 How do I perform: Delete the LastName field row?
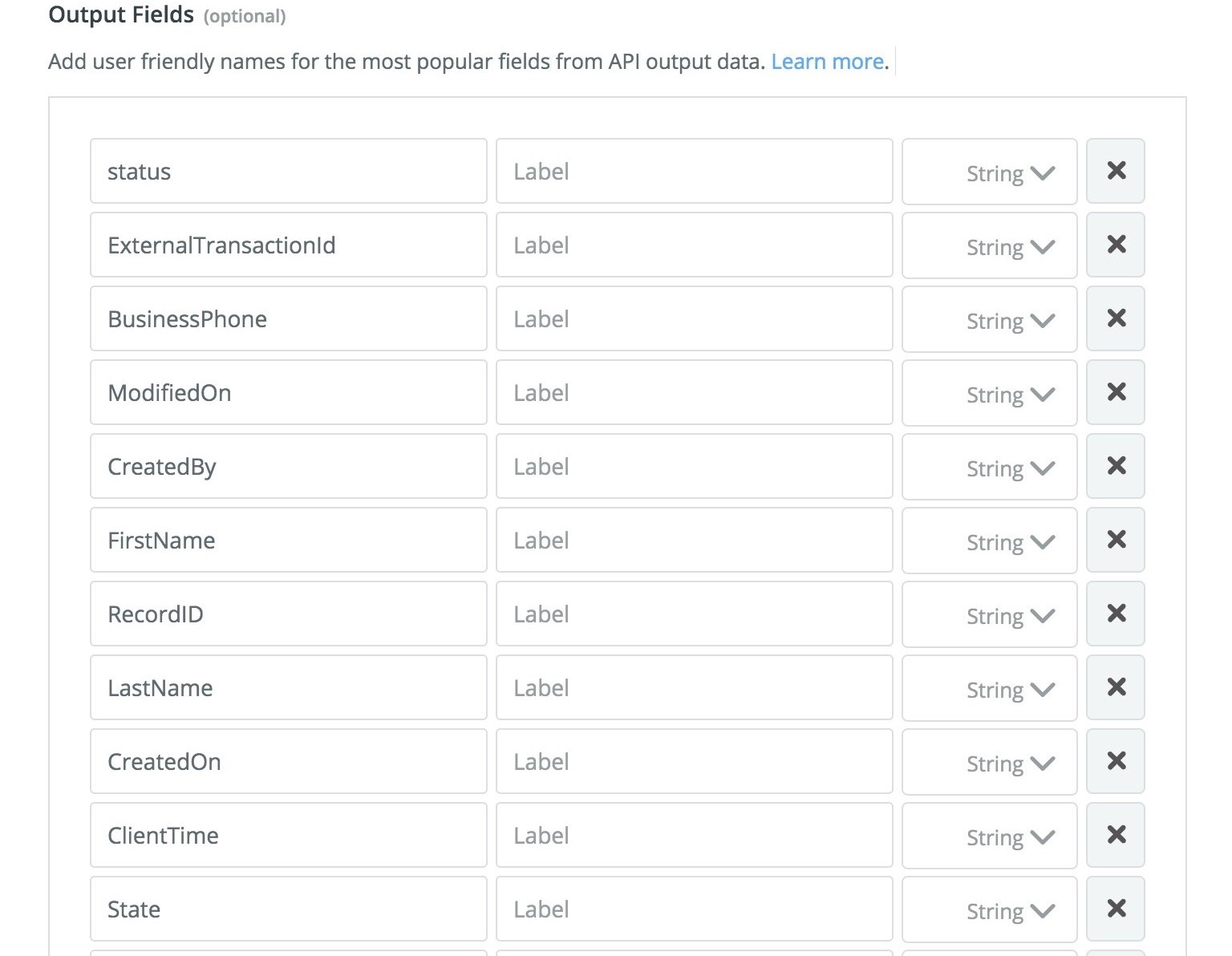click(1115, 687)
